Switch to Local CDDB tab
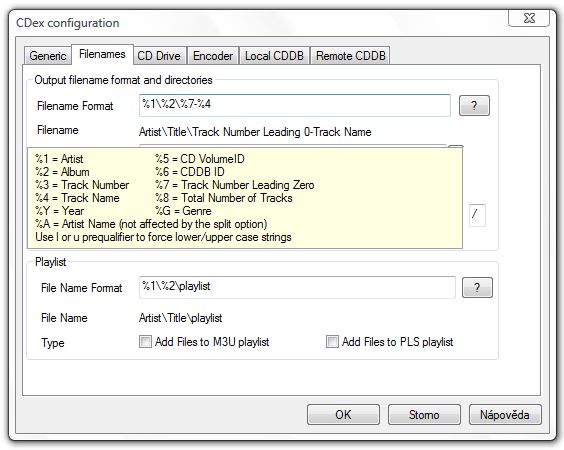This screenshot has width=564, height=450. pos(274,56)
